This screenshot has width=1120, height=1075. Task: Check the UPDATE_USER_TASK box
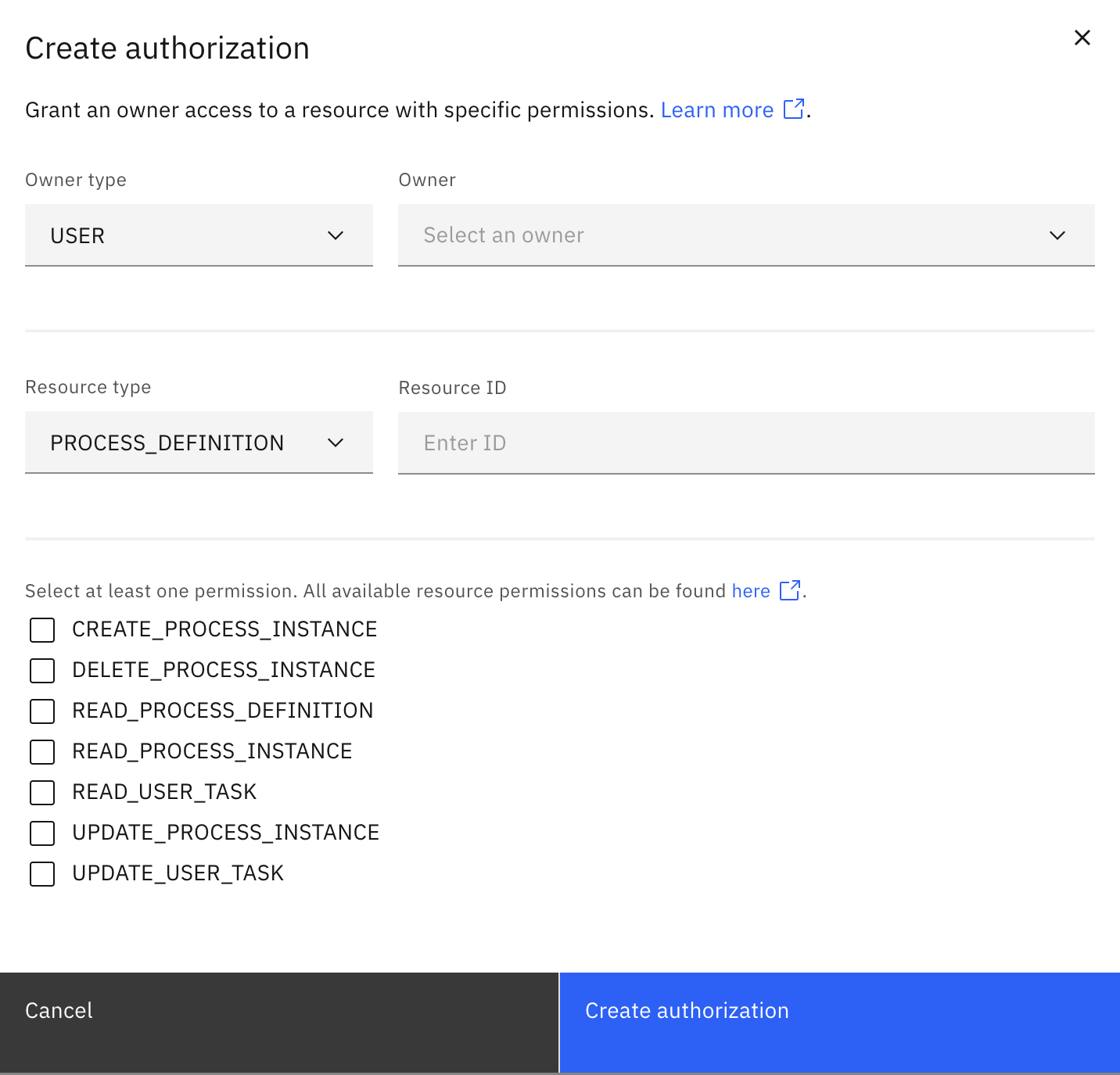click(42, 874)
